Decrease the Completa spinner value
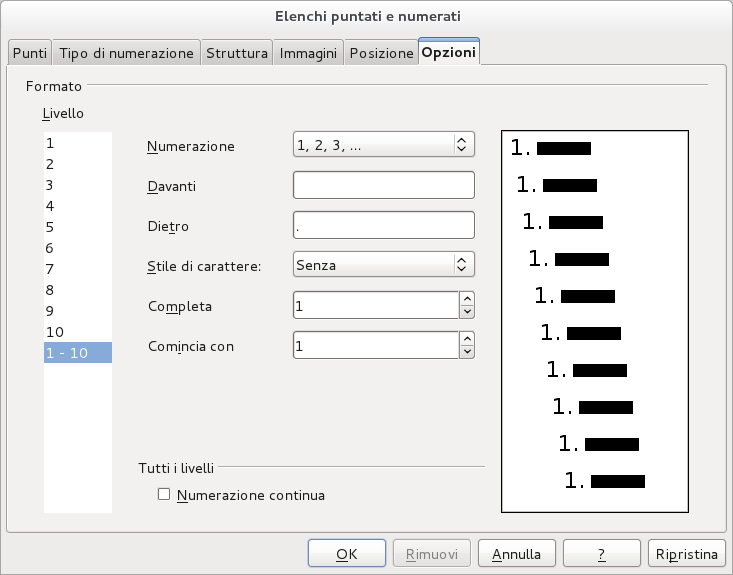 pyautogui.click(x=466, y=312)
